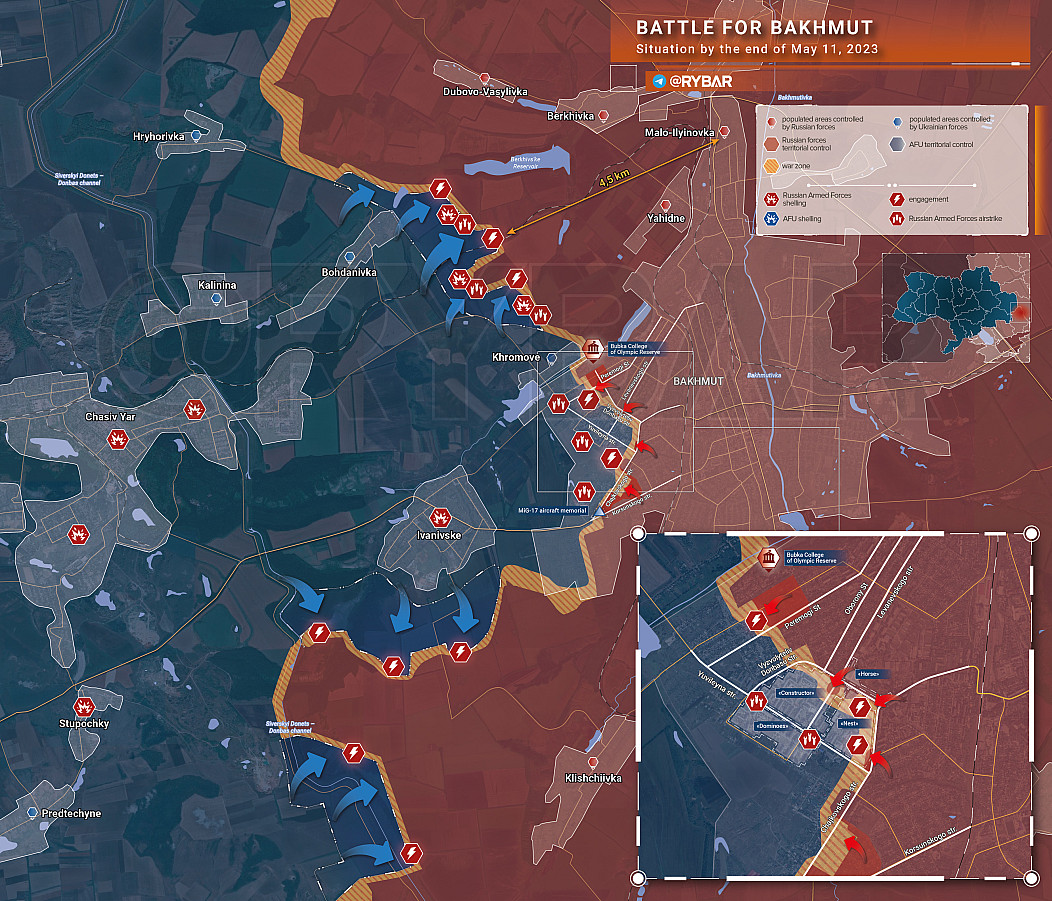
Task: Select the Russian airstrike icon in legend
Action: (897, 218)
